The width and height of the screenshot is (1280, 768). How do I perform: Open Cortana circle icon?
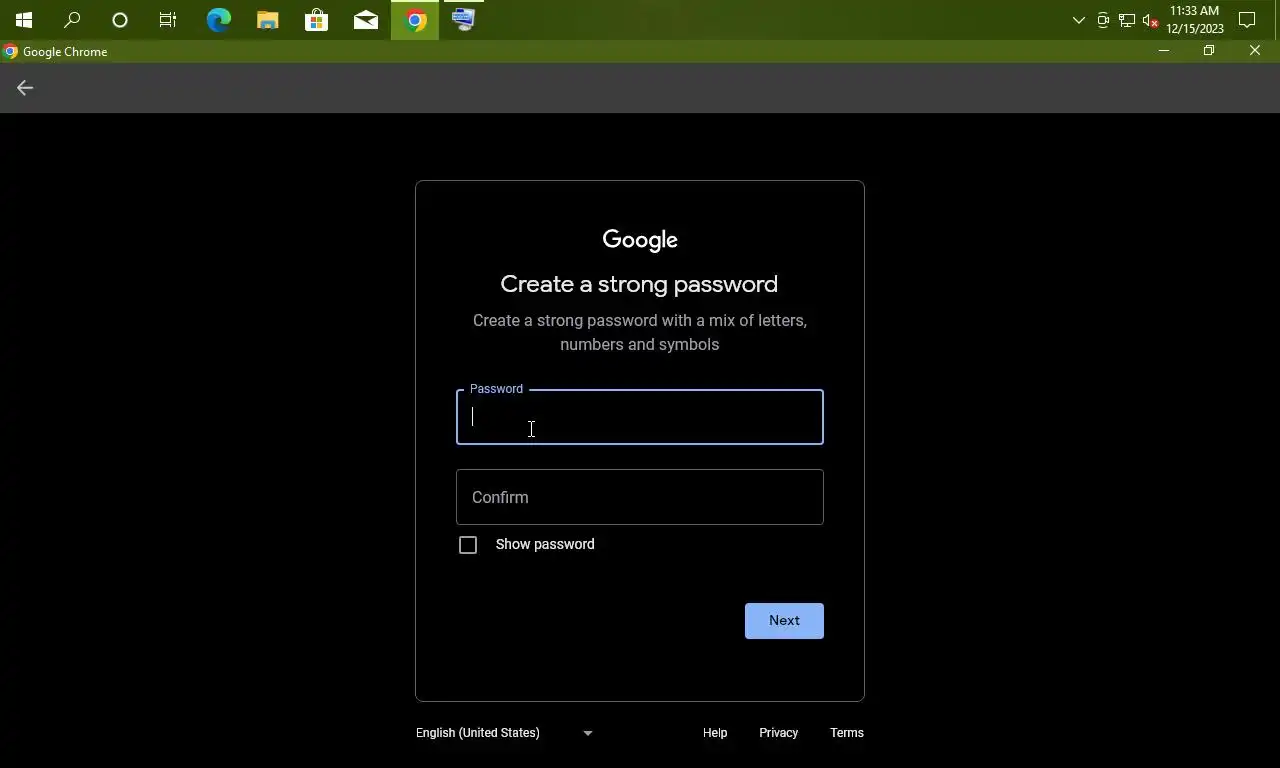tap(120, 20)
